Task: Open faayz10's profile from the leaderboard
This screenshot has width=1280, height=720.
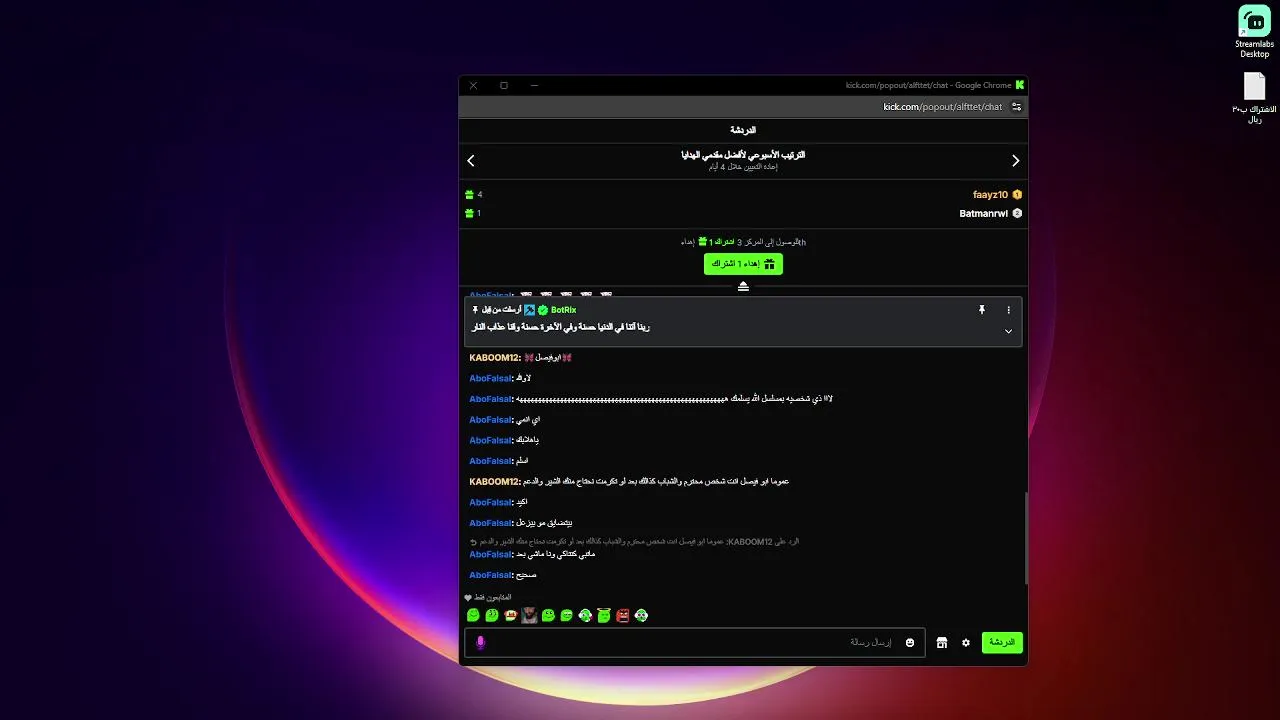Action: [990, 195]
